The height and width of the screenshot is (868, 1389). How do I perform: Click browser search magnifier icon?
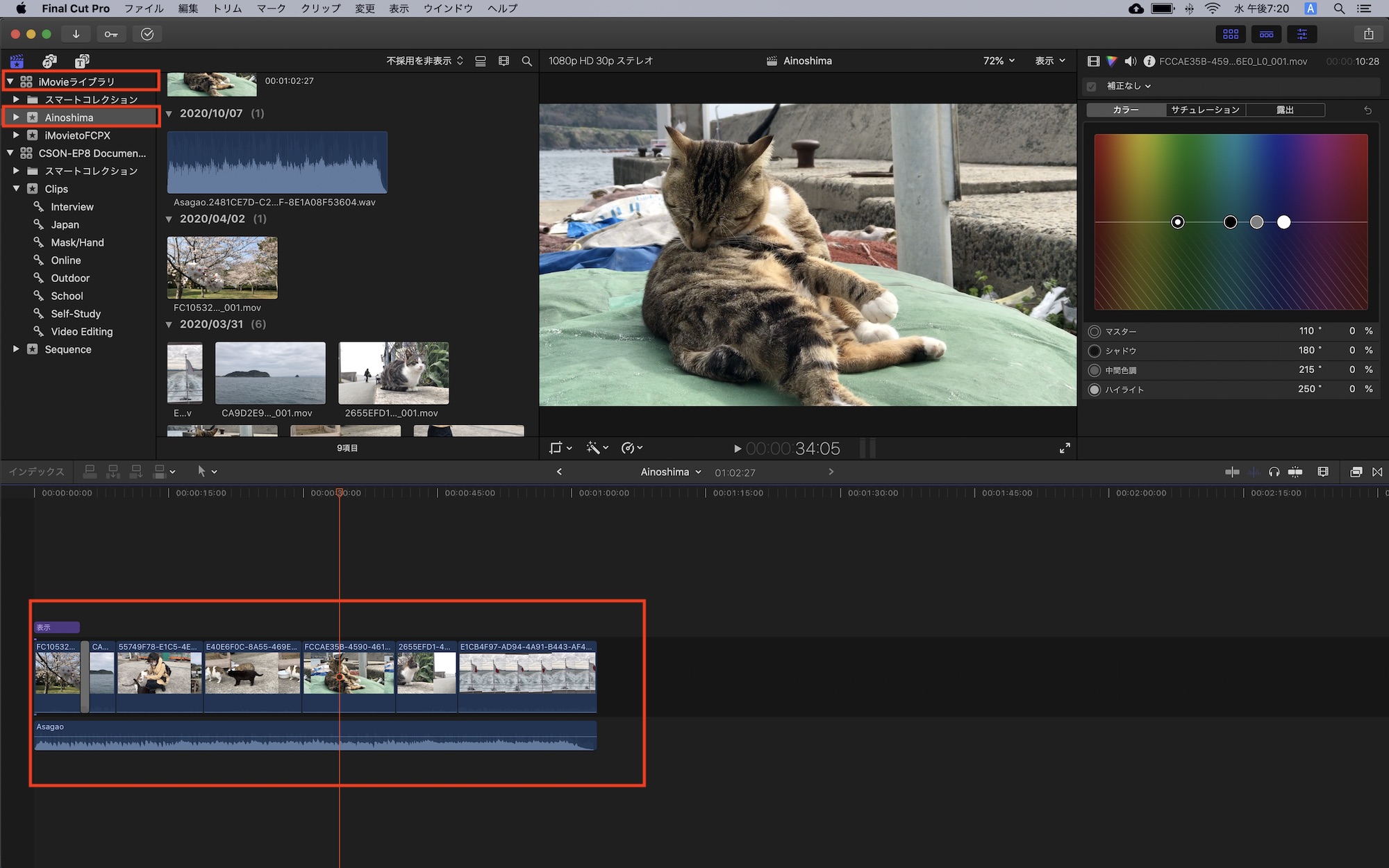526,61
